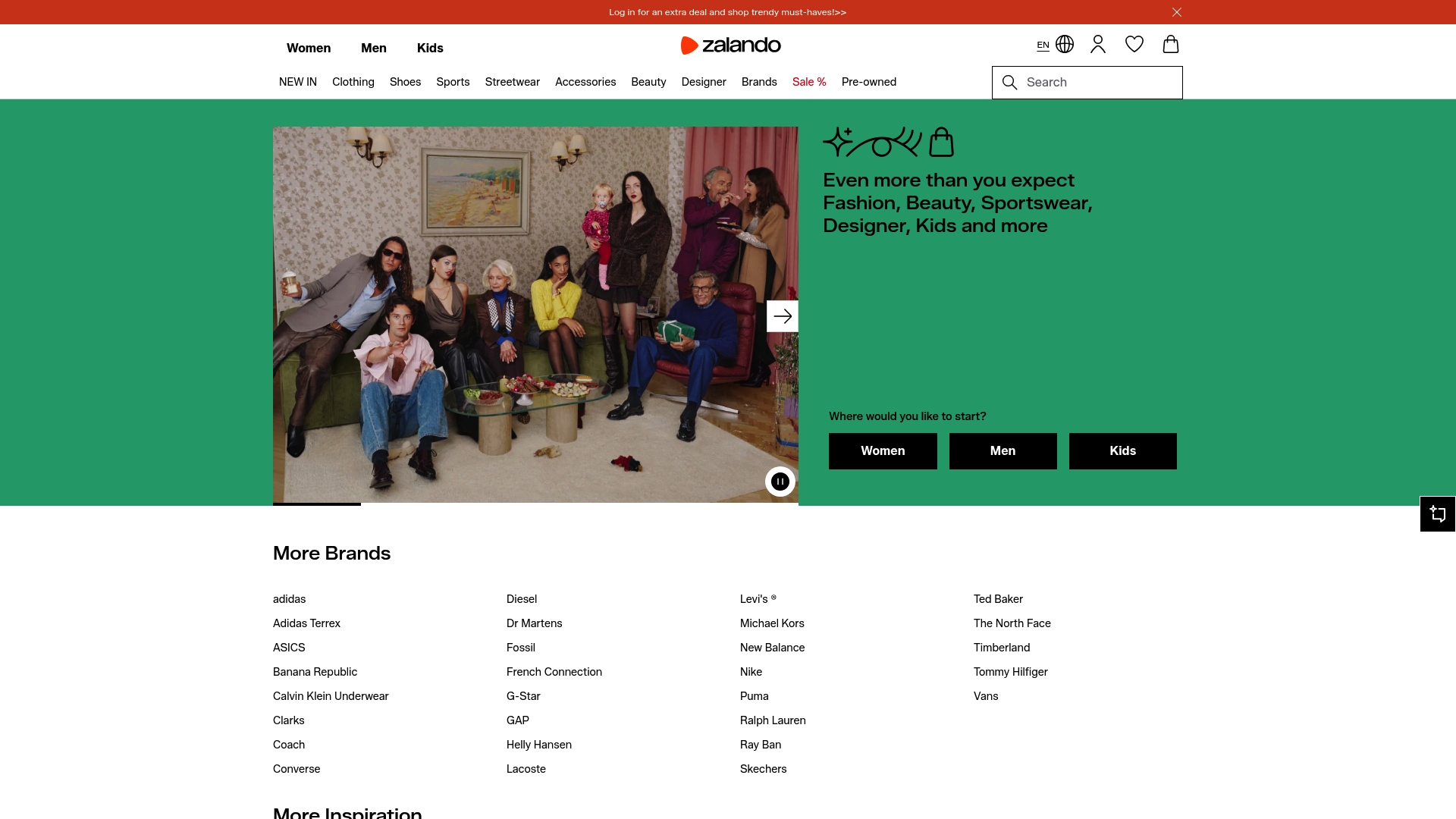This screenshot has width=1456, height=819.
Task: Toggle to the Men shopping gender tab
Action: coord(373,48)
